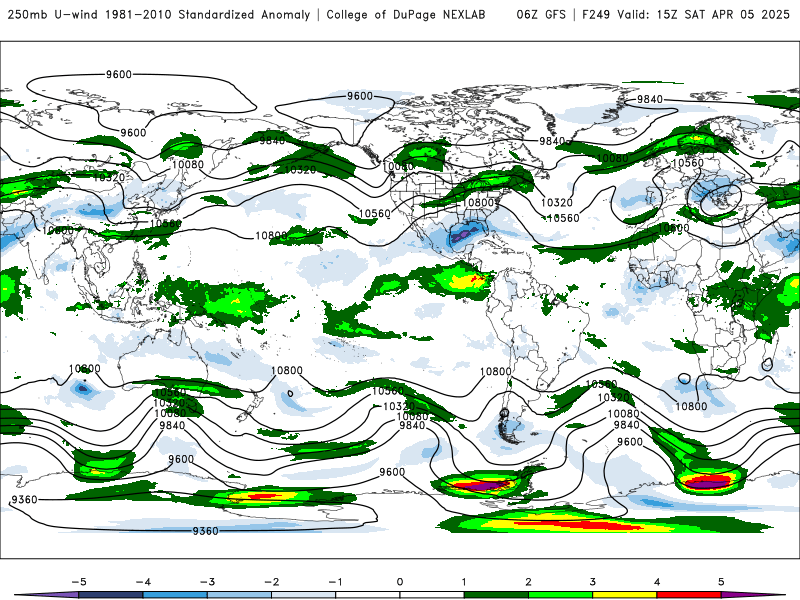
Task: Click the 3 label on the color scale
Action: [x=592, y=582]
